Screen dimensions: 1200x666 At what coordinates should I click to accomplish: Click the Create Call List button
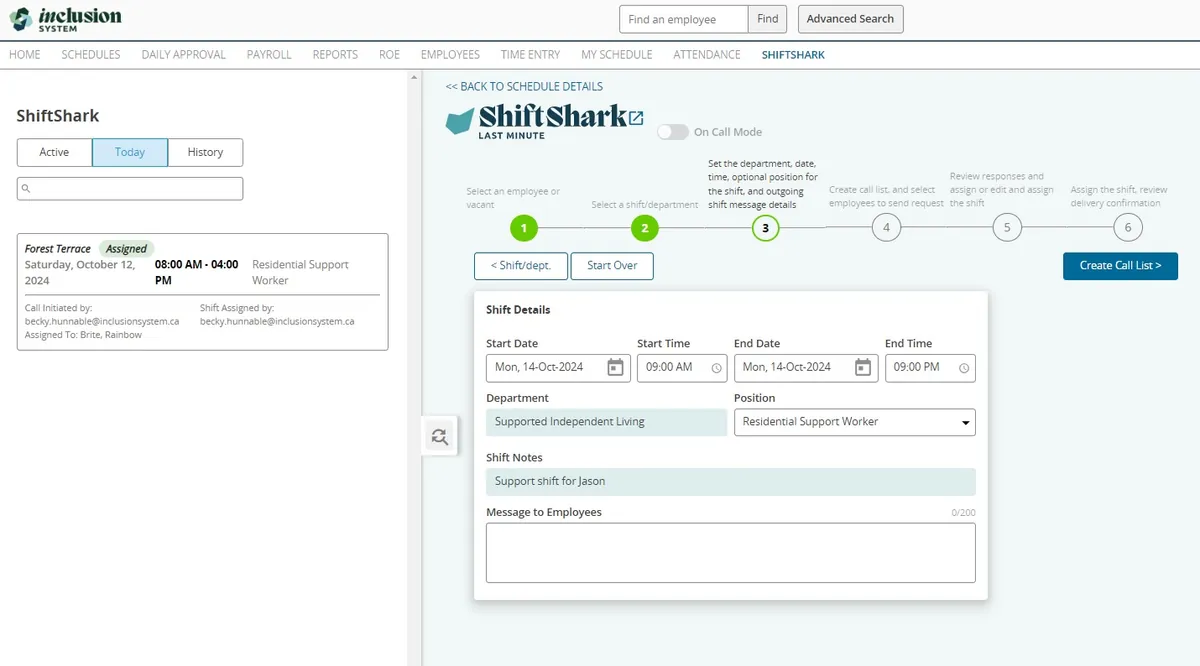pyautogui.click(x=1120, y=266)
